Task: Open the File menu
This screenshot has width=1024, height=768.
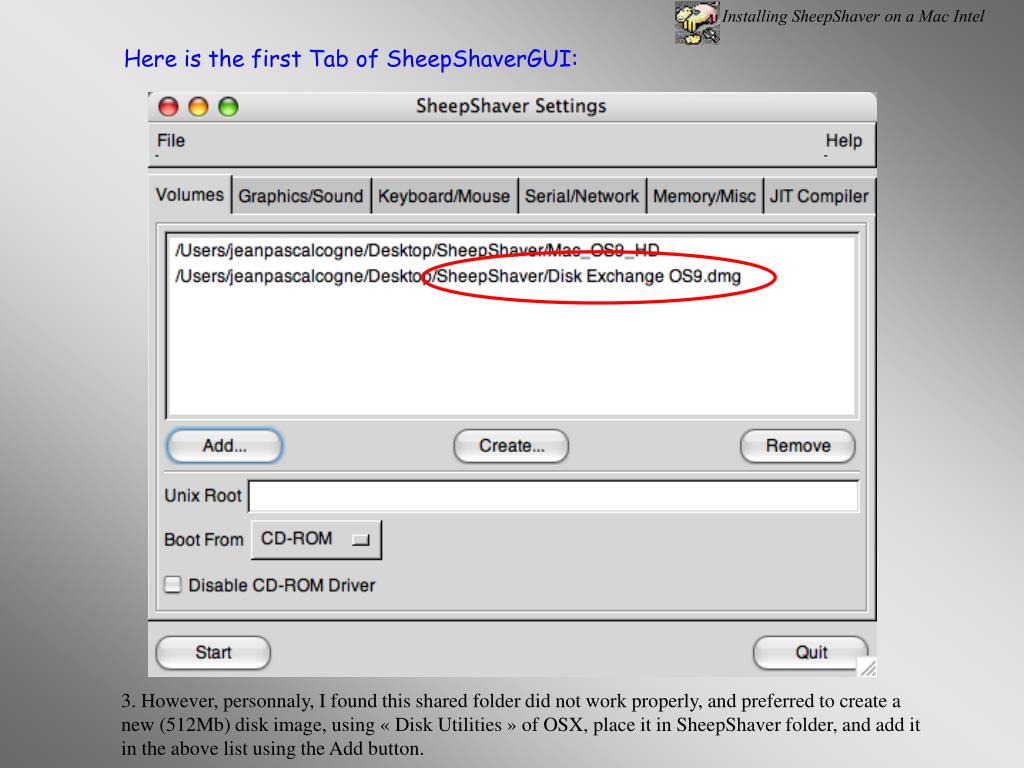Action: [170, 141]
